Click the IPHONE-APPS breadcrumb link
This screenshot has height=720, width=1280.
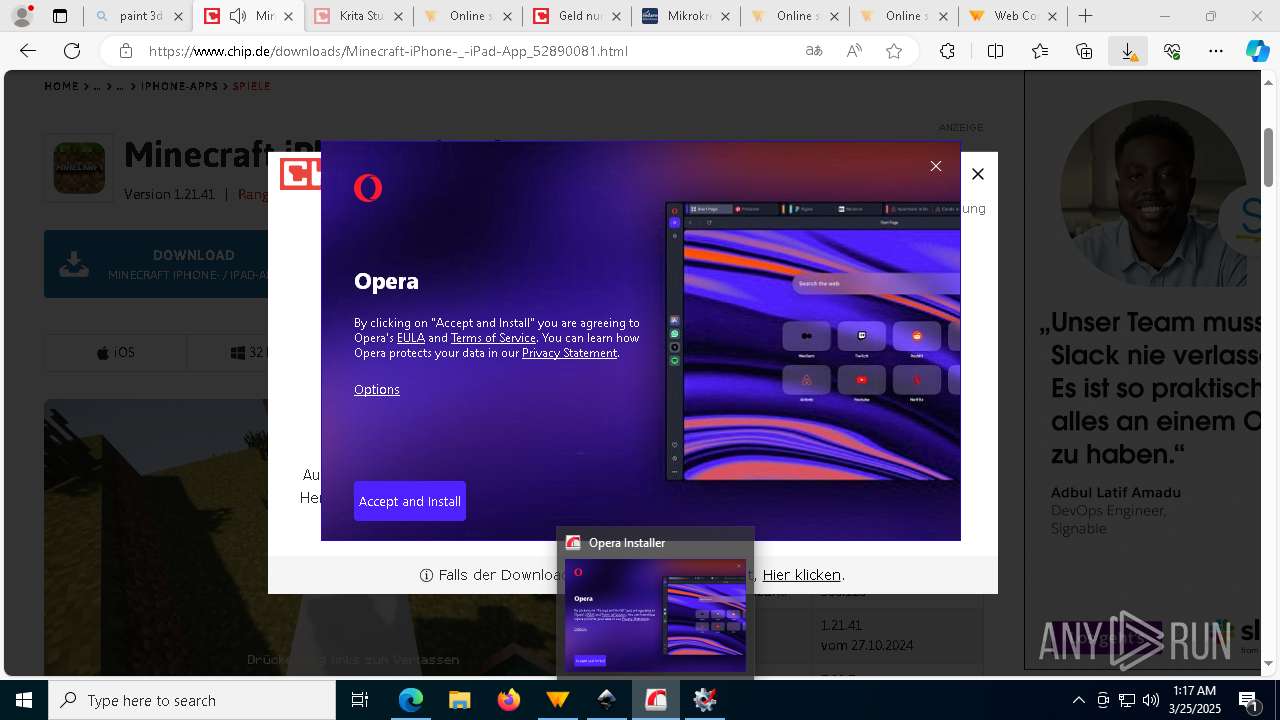pyautogui.click(x=179, y=87)
